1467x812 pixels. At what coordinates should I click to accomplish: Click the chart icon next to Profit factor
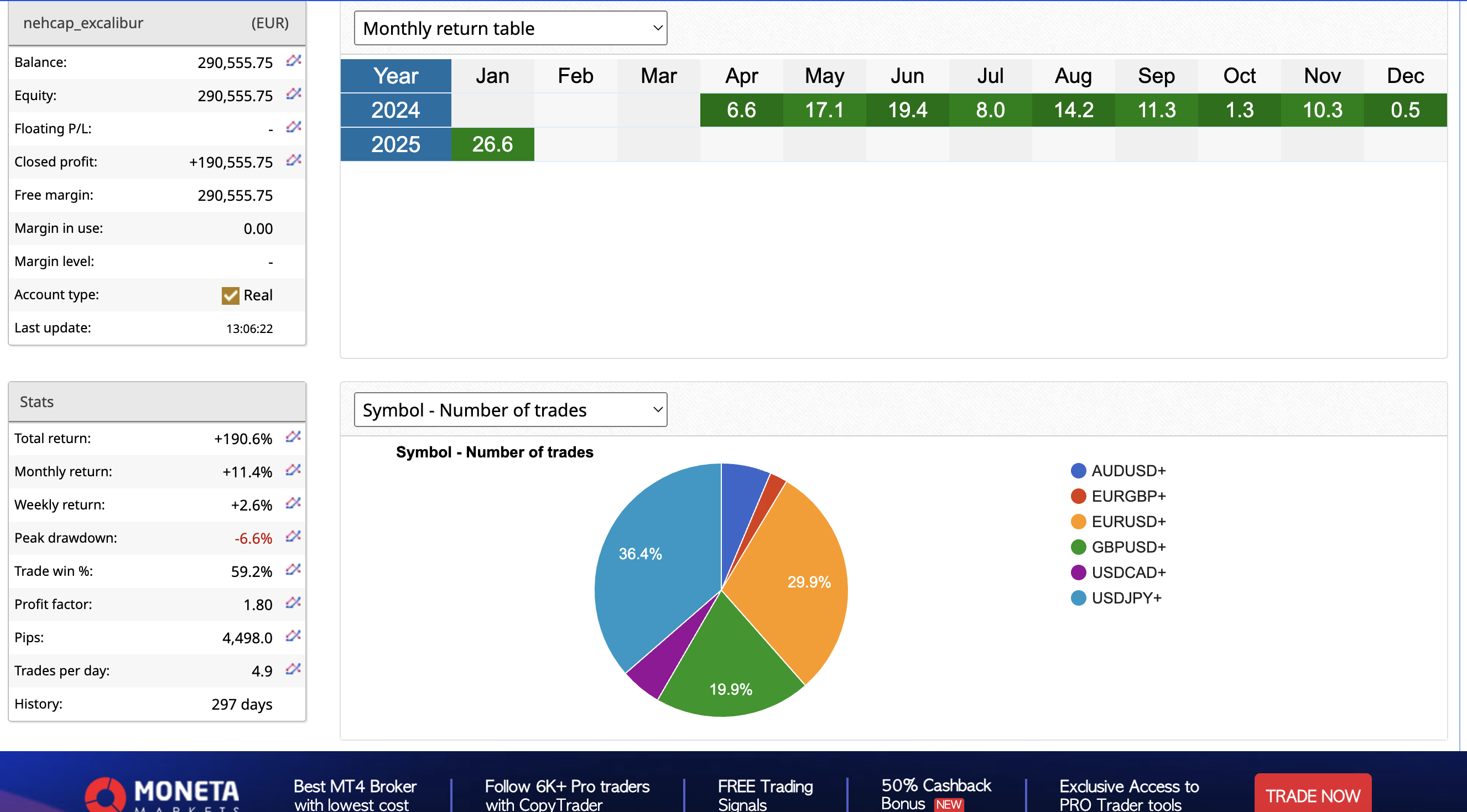[293, 602]
